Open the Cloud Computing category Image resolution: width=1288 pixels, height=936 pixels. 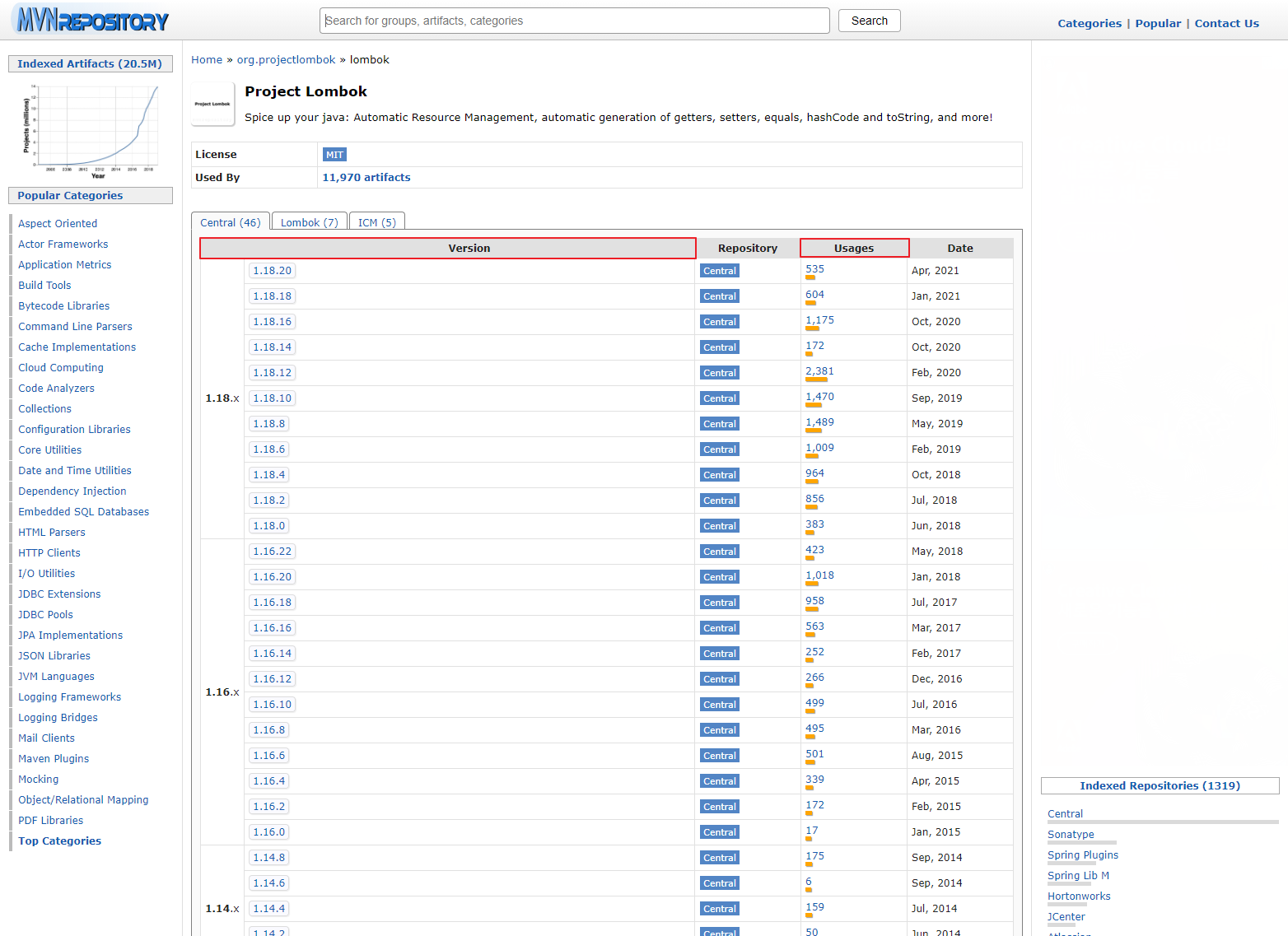pos(61,368)
